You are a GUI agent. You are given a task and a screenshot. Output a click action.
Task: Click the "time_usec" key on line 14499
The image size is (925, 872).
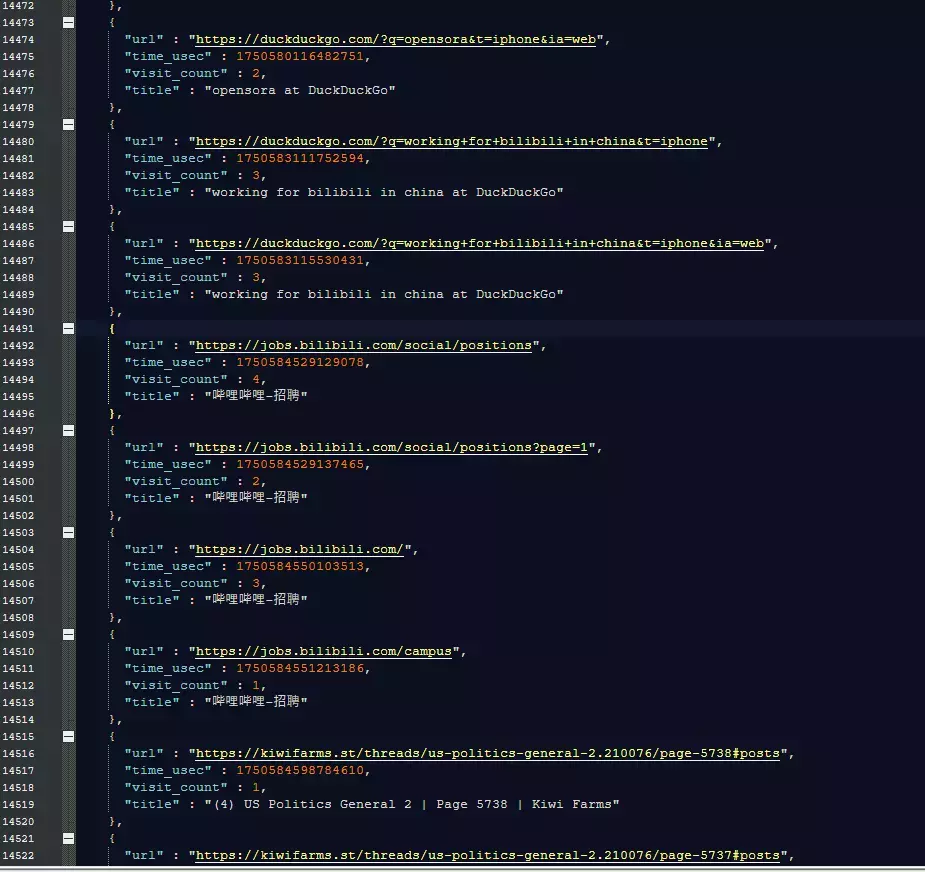click(x=168, y=465)
